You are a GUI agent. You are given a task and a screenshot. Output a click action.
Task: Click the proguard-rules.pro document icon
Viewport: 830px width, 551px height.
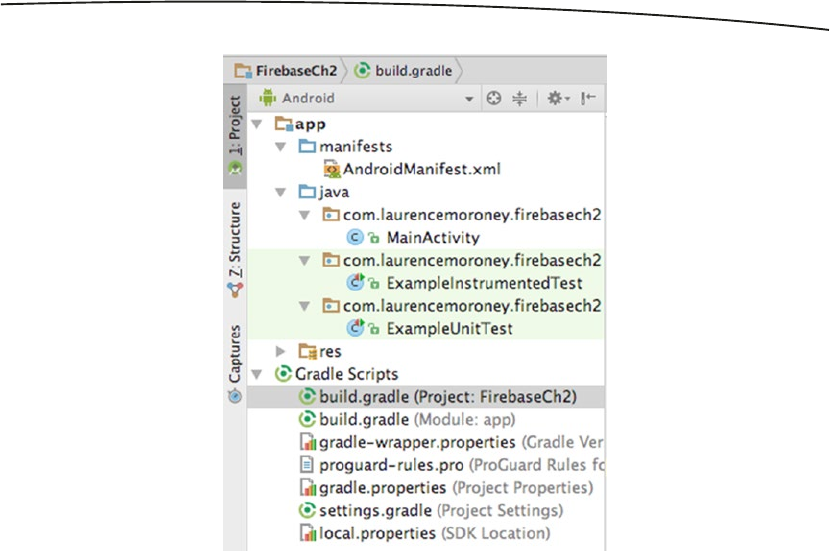pyautogui.click(x=306, y=465)
